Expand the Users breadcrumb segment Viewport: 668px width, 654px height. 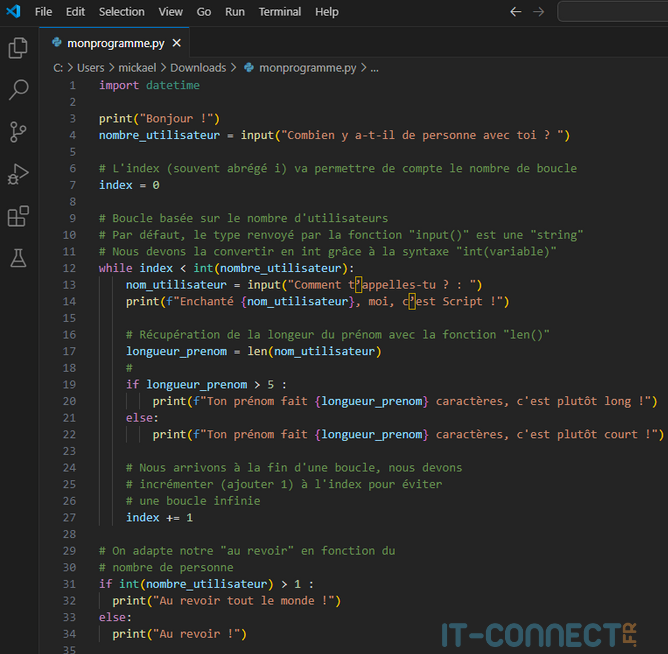pyautogui.click(x=90, y=68)
